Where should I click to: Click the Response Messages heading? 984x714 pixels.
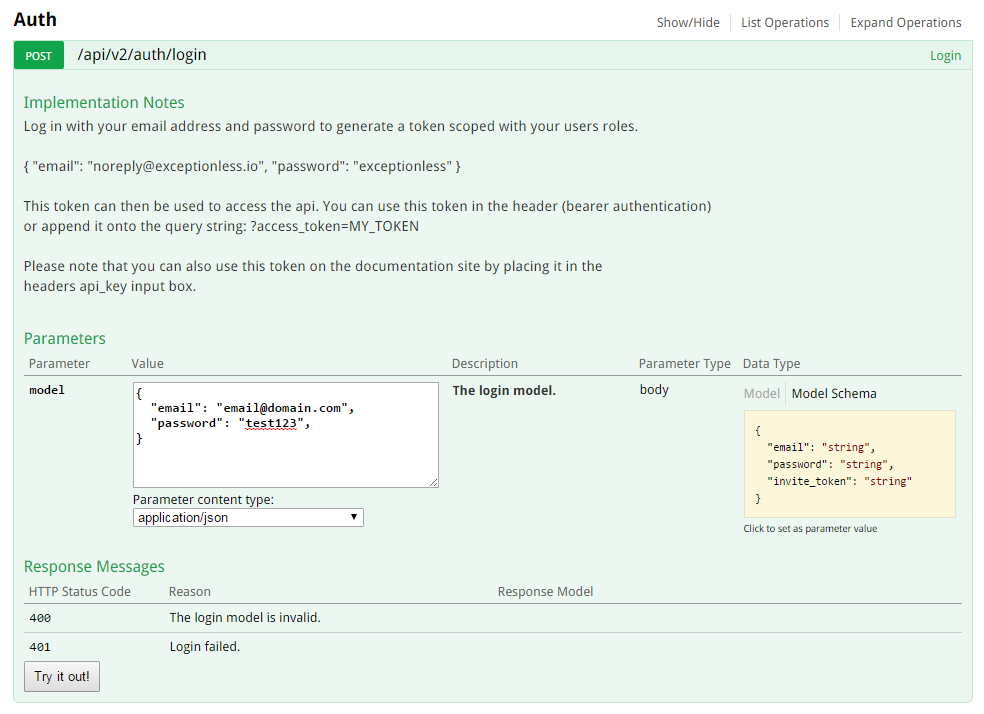[x=94, y=567]
